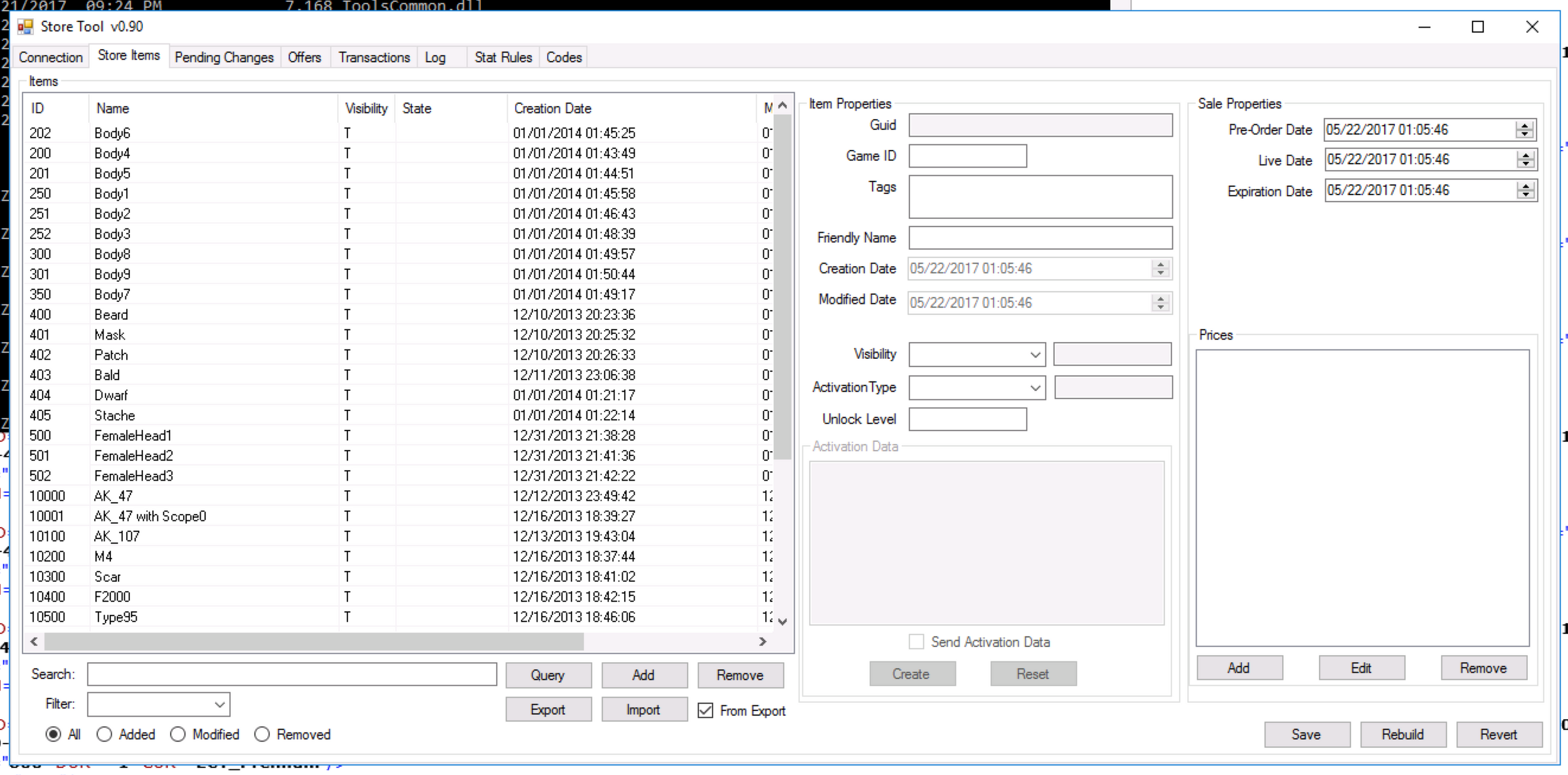
Task: Click the Friendly Name field
Action: (1041, 238)
